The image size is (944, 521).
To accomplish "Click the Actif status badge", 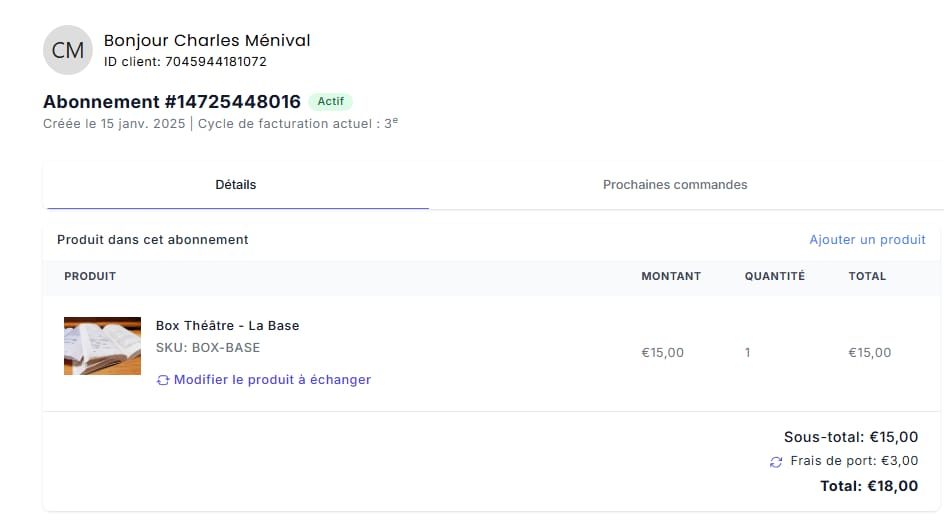I will pyautogui.click(x=331, y=101).
